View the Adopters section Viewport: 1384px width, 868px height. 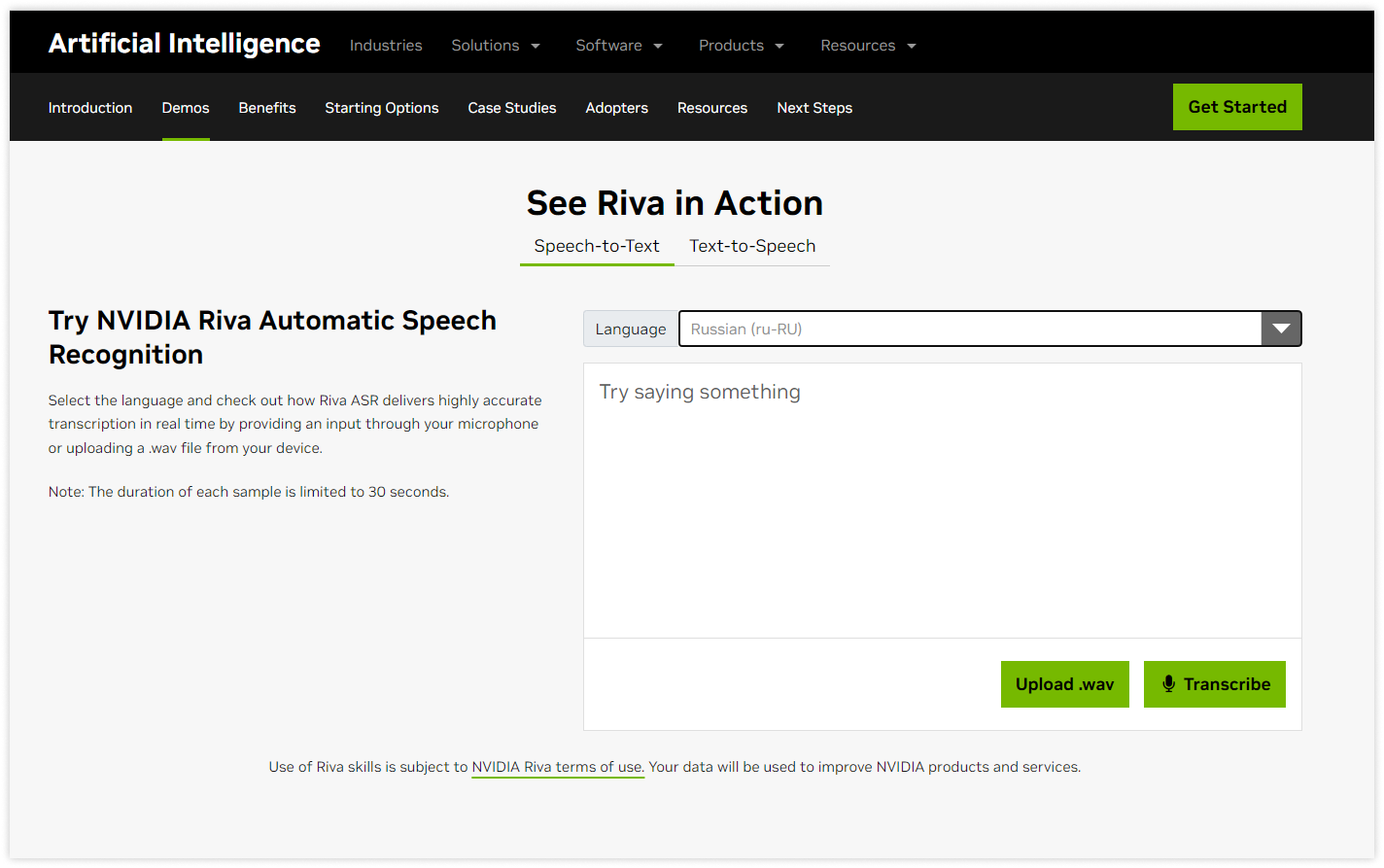617,108
